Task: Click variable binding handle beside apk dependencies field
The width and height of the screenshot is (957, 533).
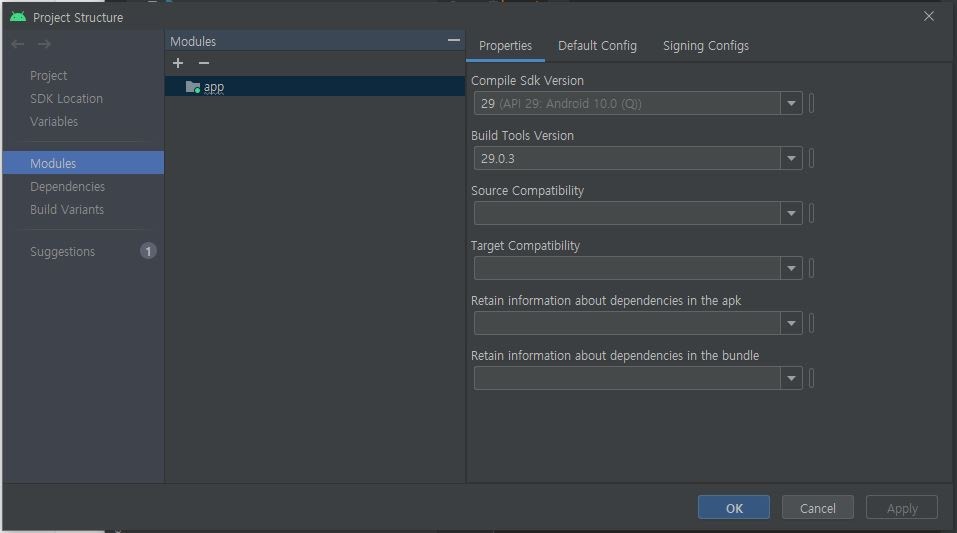Action: point(811,323)
